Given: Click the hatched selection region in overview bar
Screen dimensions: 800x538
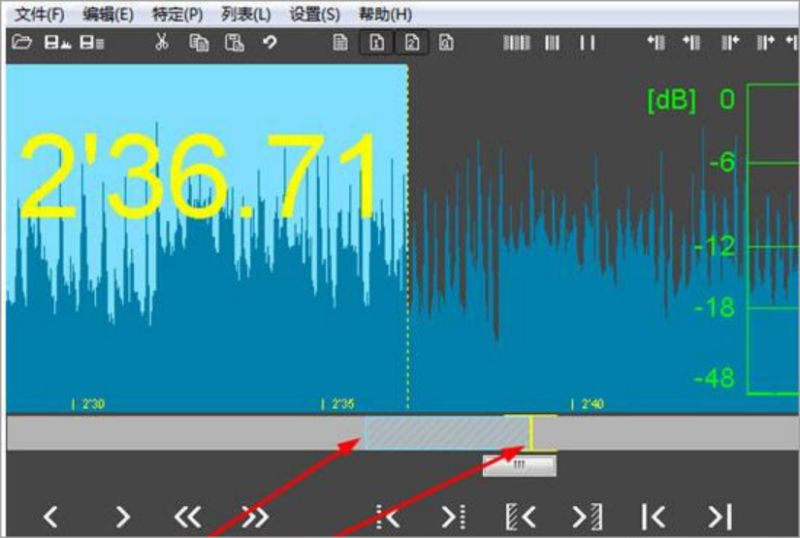Looking at the screenshot, I should [x=446, y=433].
